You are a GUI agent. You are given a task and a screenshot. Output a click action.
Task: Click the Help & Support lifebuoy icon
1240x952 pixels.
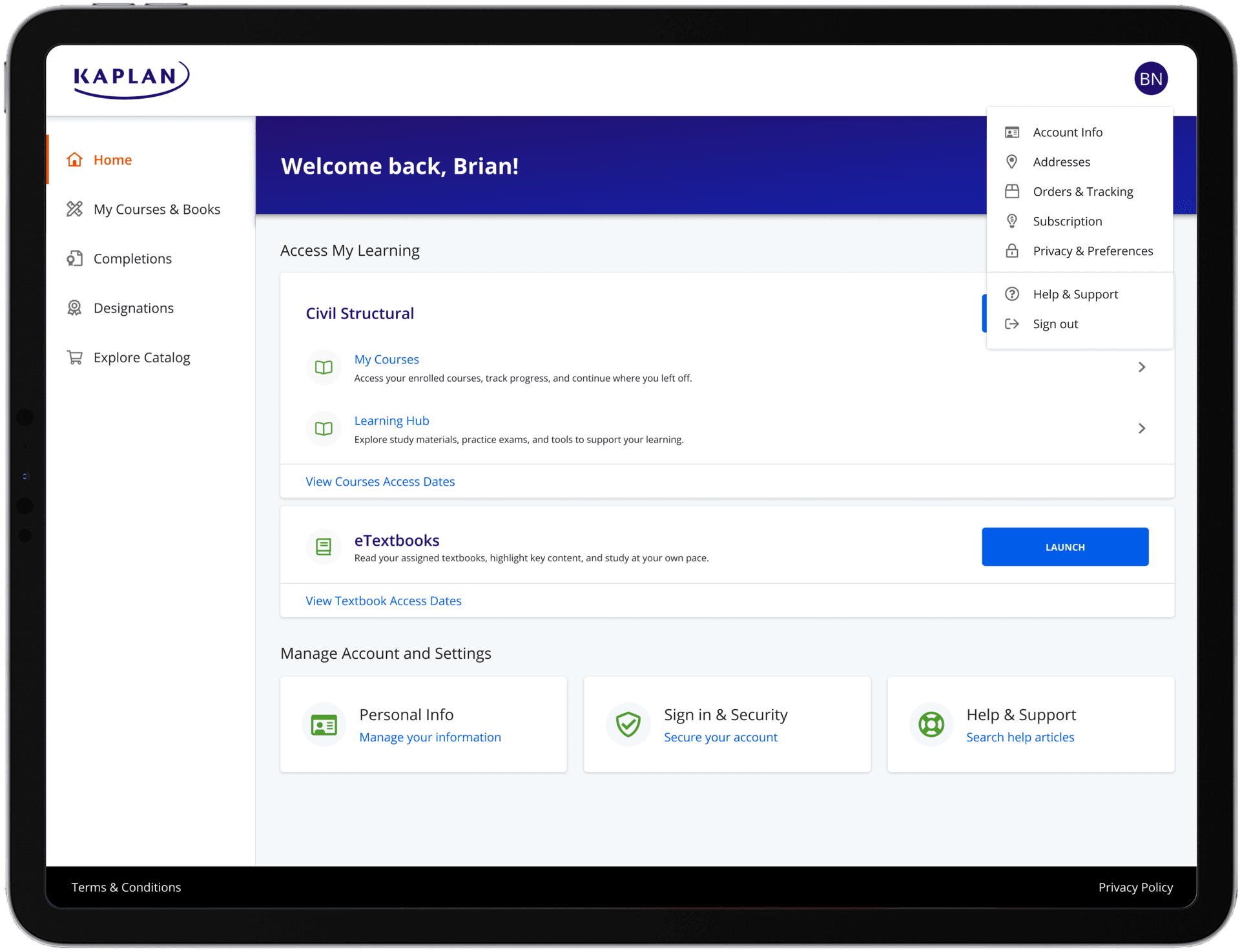click(x=931, y=725)
